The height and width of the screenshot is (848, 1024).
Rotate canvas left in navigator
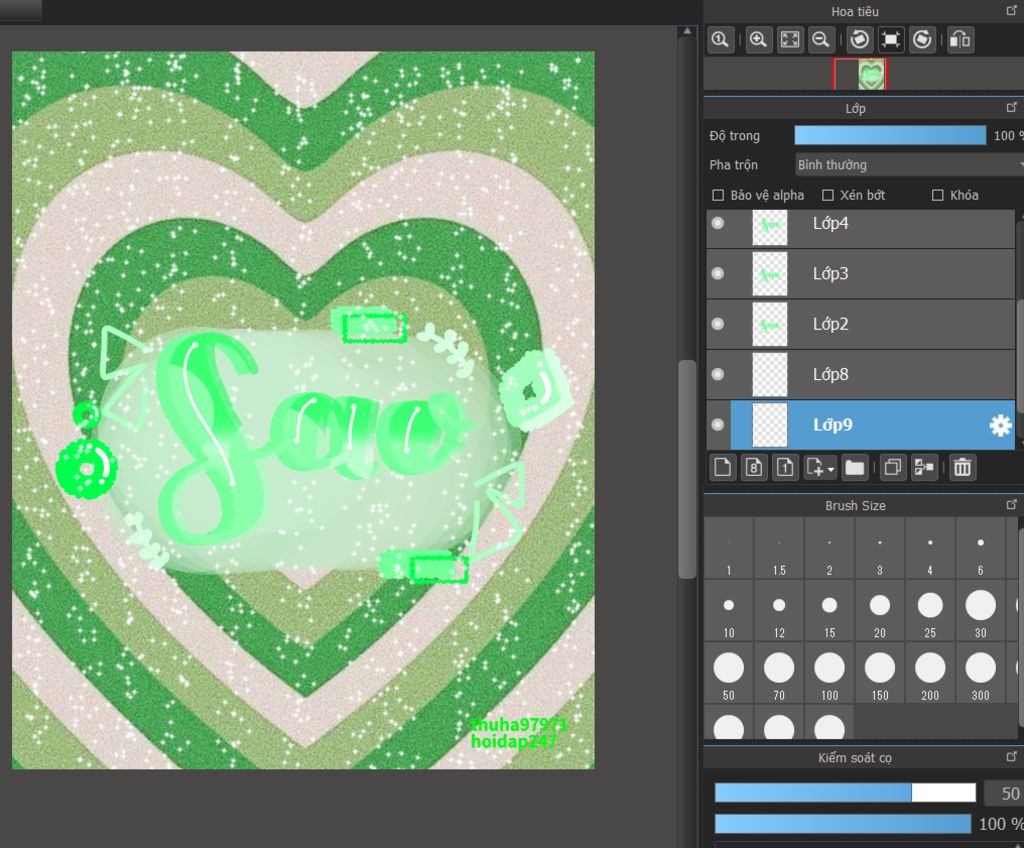tap(859, 40)
